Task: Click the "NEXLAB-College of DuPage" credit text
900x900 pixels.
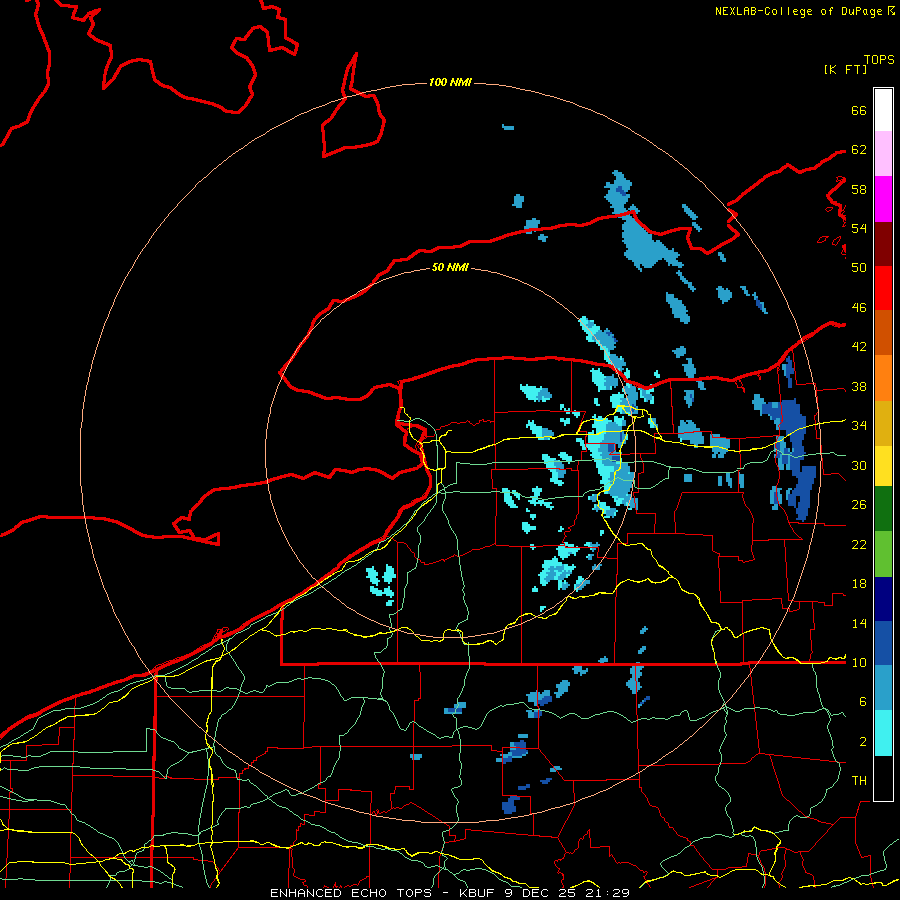Action: click(x=798, y=11)
